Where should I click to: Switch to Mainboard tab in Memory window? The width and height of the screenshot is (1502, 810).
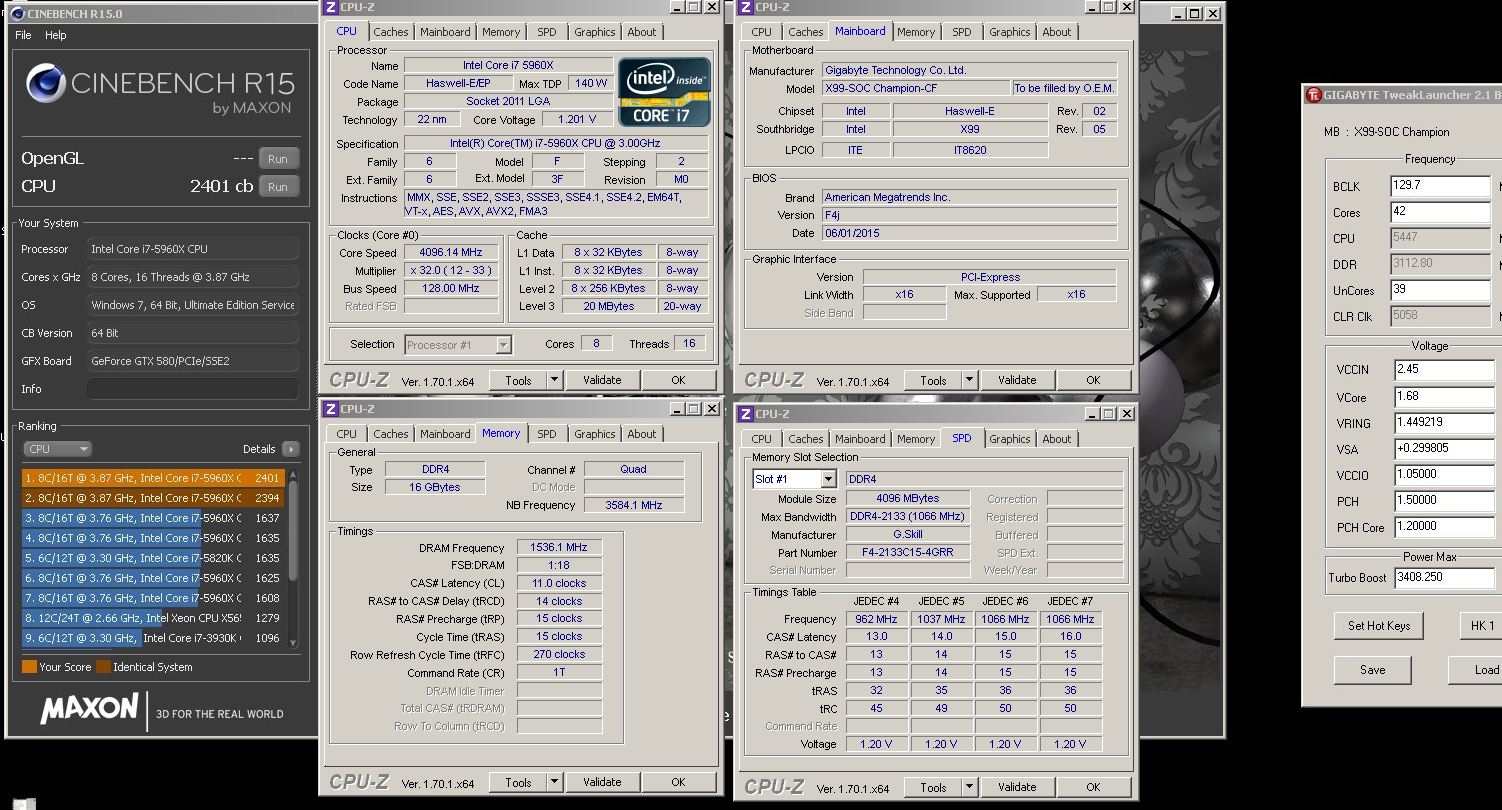click(x=445, y=434)
